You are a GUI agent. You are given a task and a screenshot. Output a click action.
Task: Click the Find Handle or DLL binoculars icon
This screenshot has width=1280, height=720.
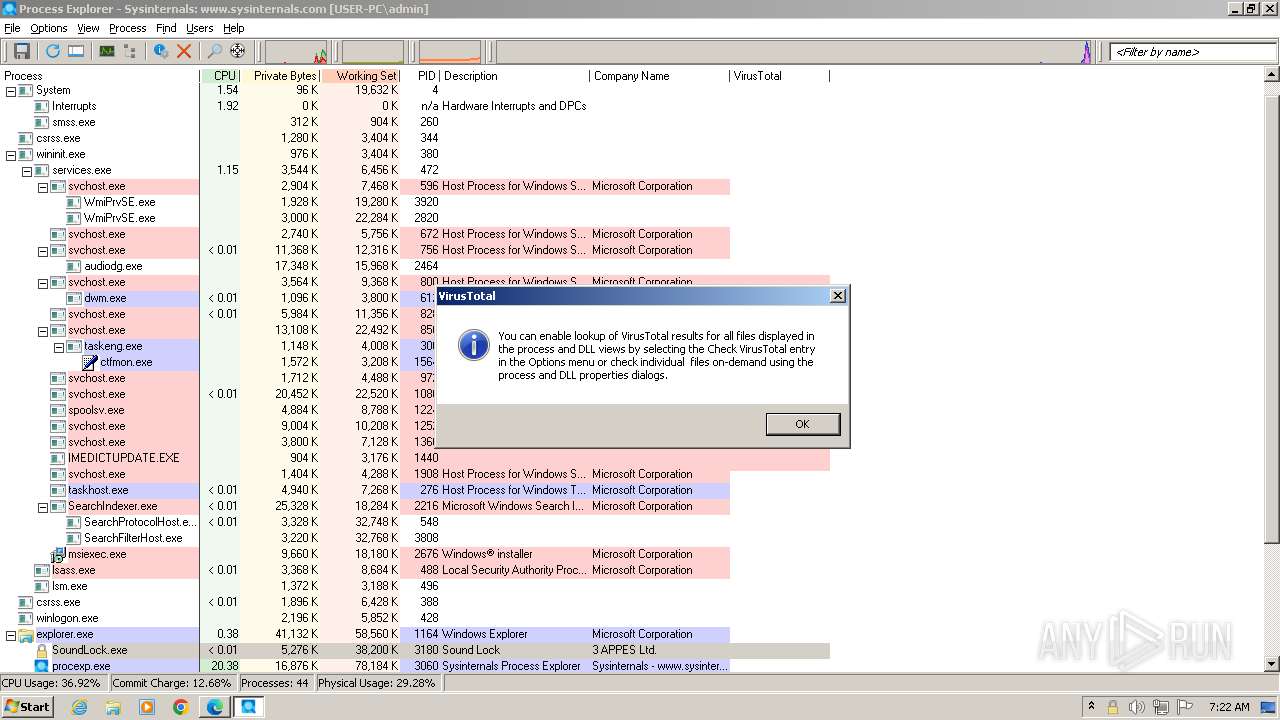pos(214,51)
